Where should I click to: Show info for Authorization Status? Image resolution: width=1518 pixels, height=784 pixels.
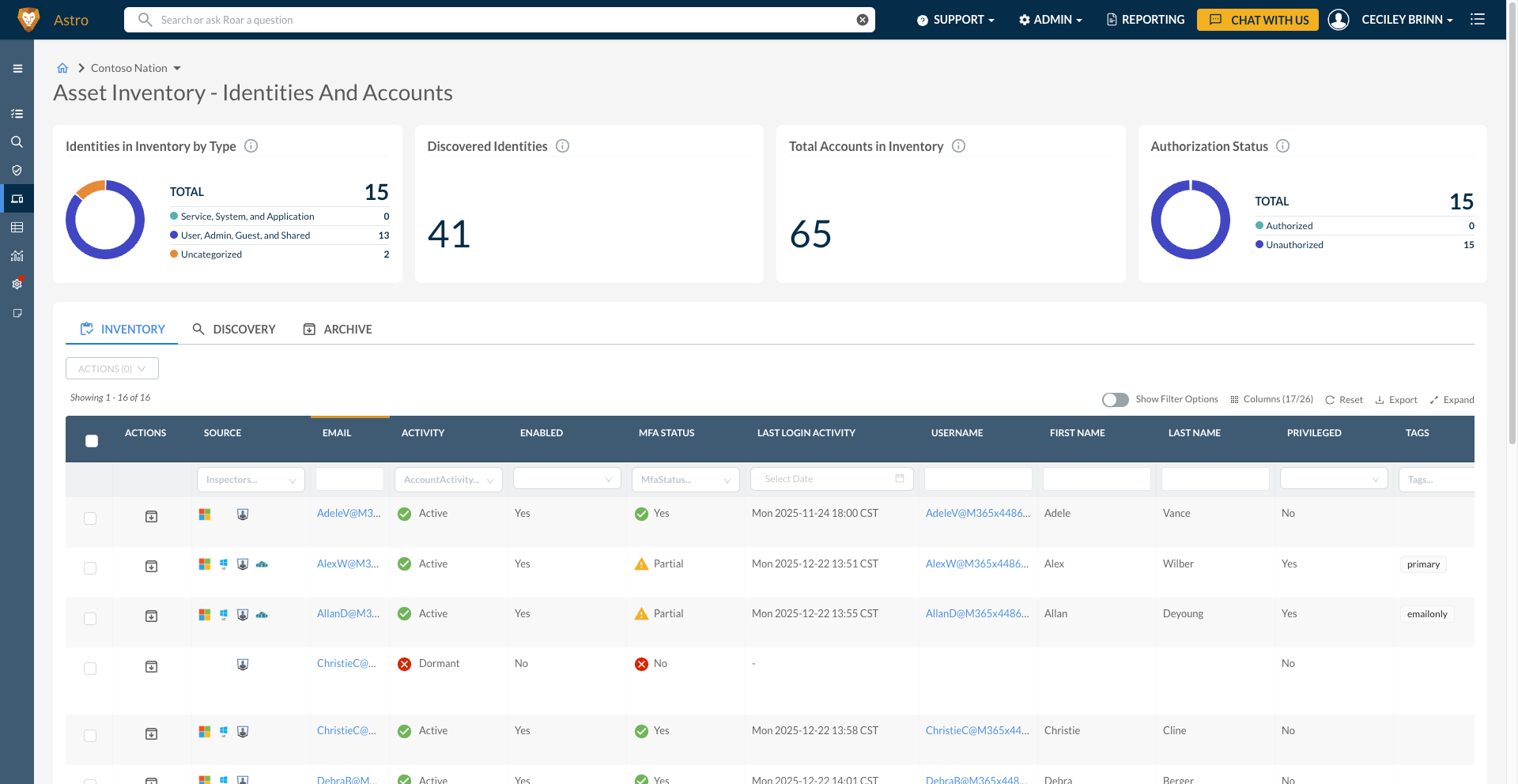[x=1283, y=146]
